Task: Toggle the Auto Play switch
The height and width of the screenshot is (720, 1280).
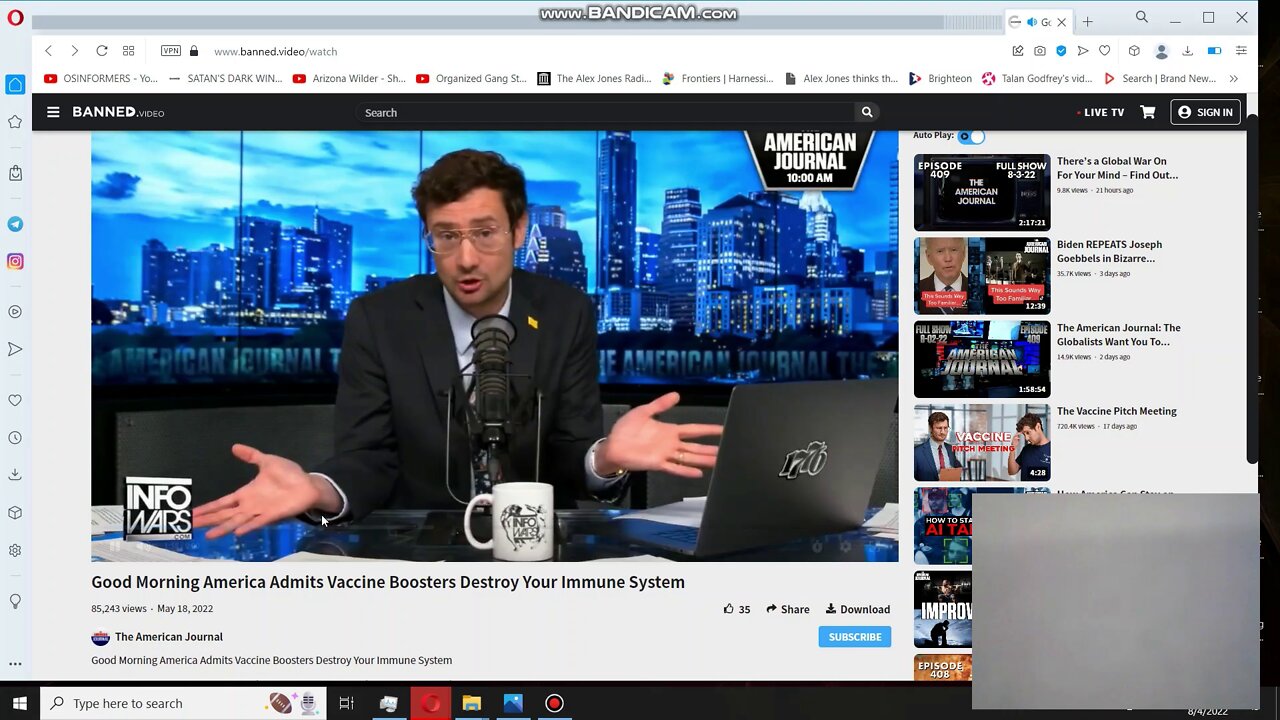Action: click(971, 136)
